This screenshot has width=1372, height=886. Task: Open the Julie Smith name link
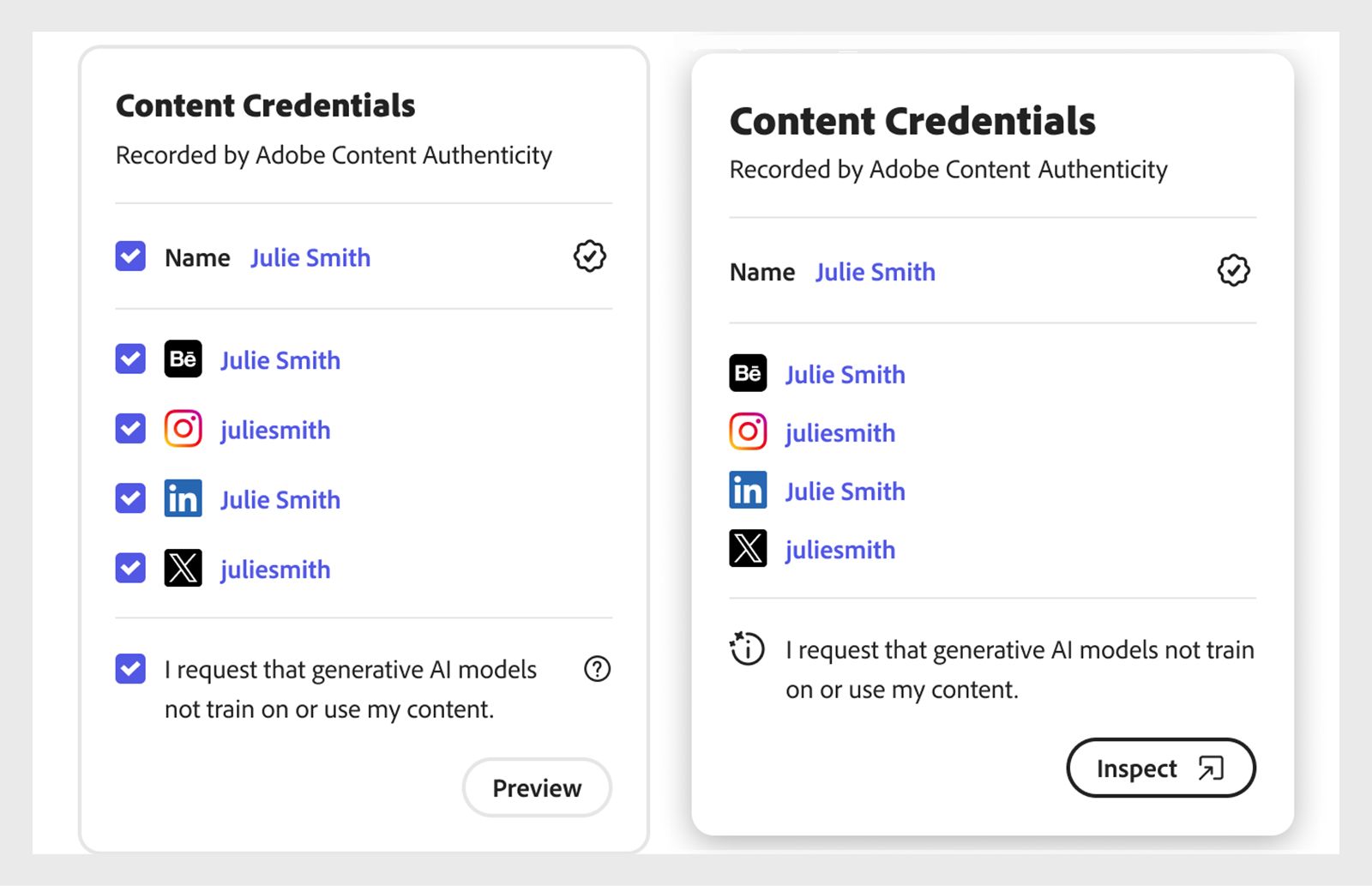[310, 257]
